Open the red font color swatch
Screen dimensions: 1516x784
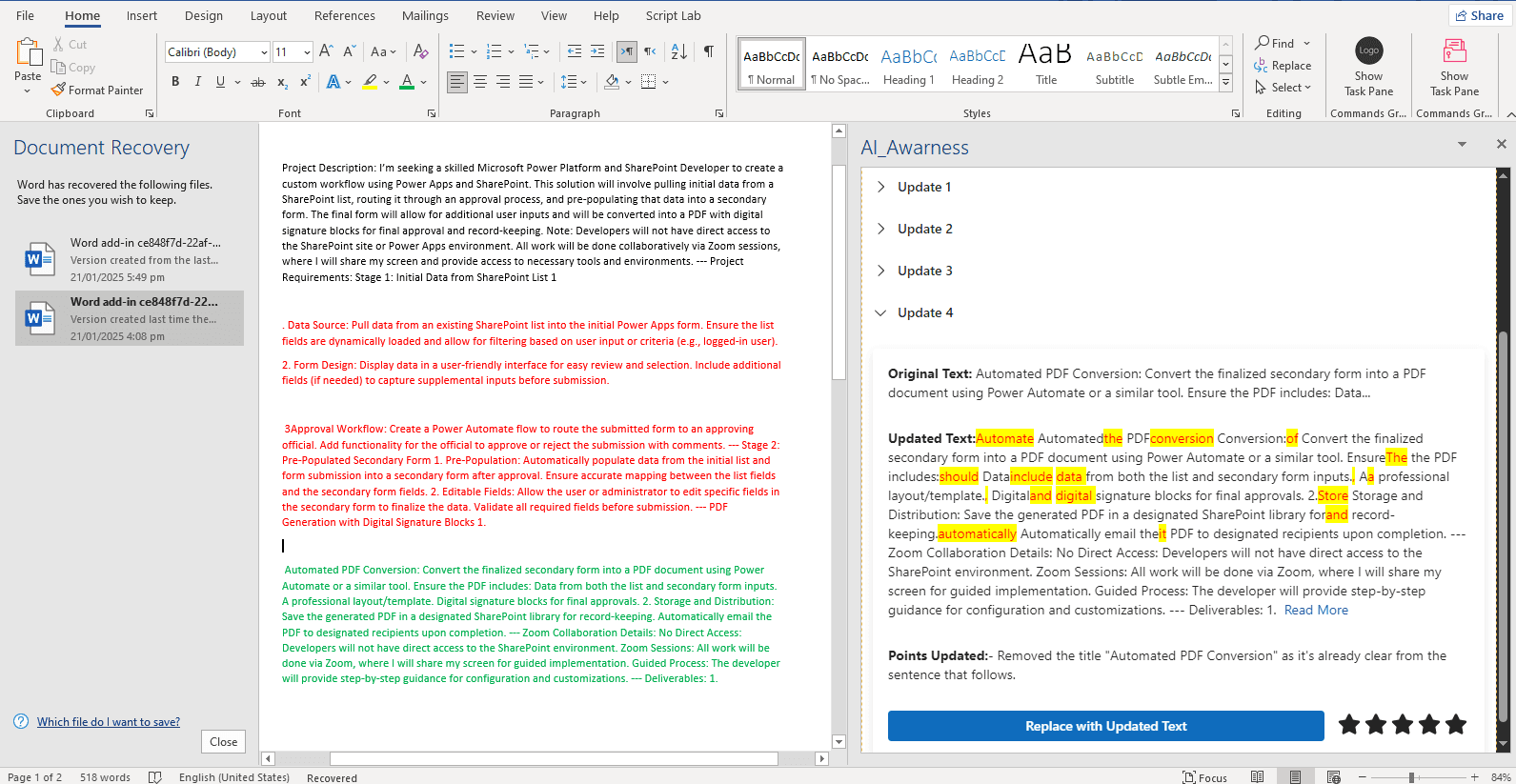coord(407,82)
